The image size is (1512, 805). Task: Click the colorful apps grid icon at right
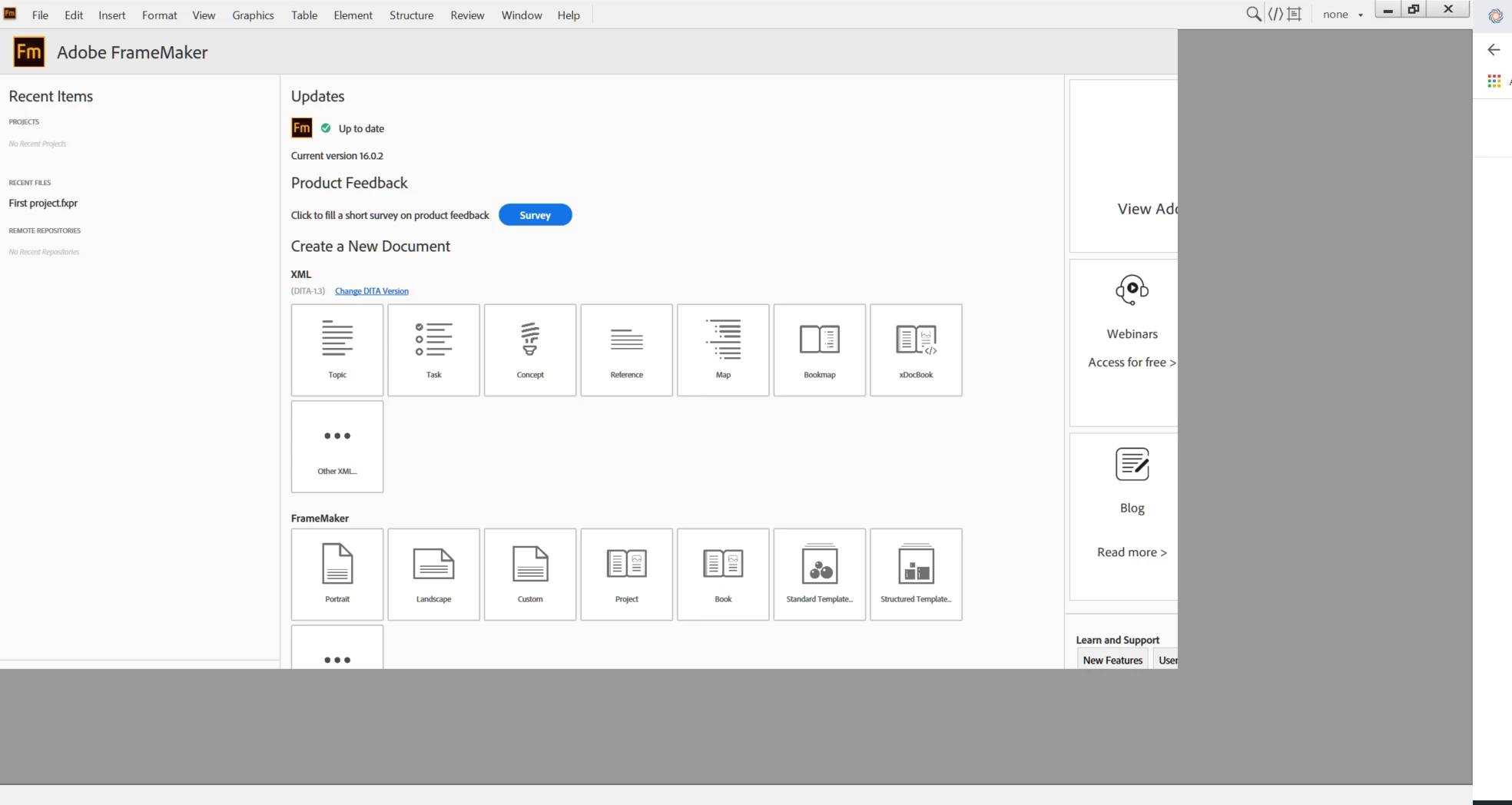(x=1494, y=81)
